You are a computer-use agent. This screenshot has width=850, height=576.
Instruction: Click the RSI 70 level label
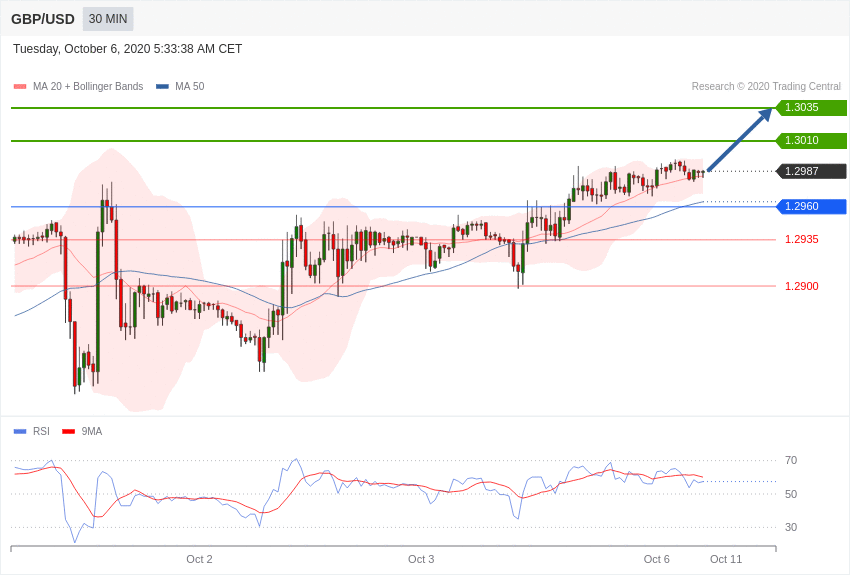[791, 461]
